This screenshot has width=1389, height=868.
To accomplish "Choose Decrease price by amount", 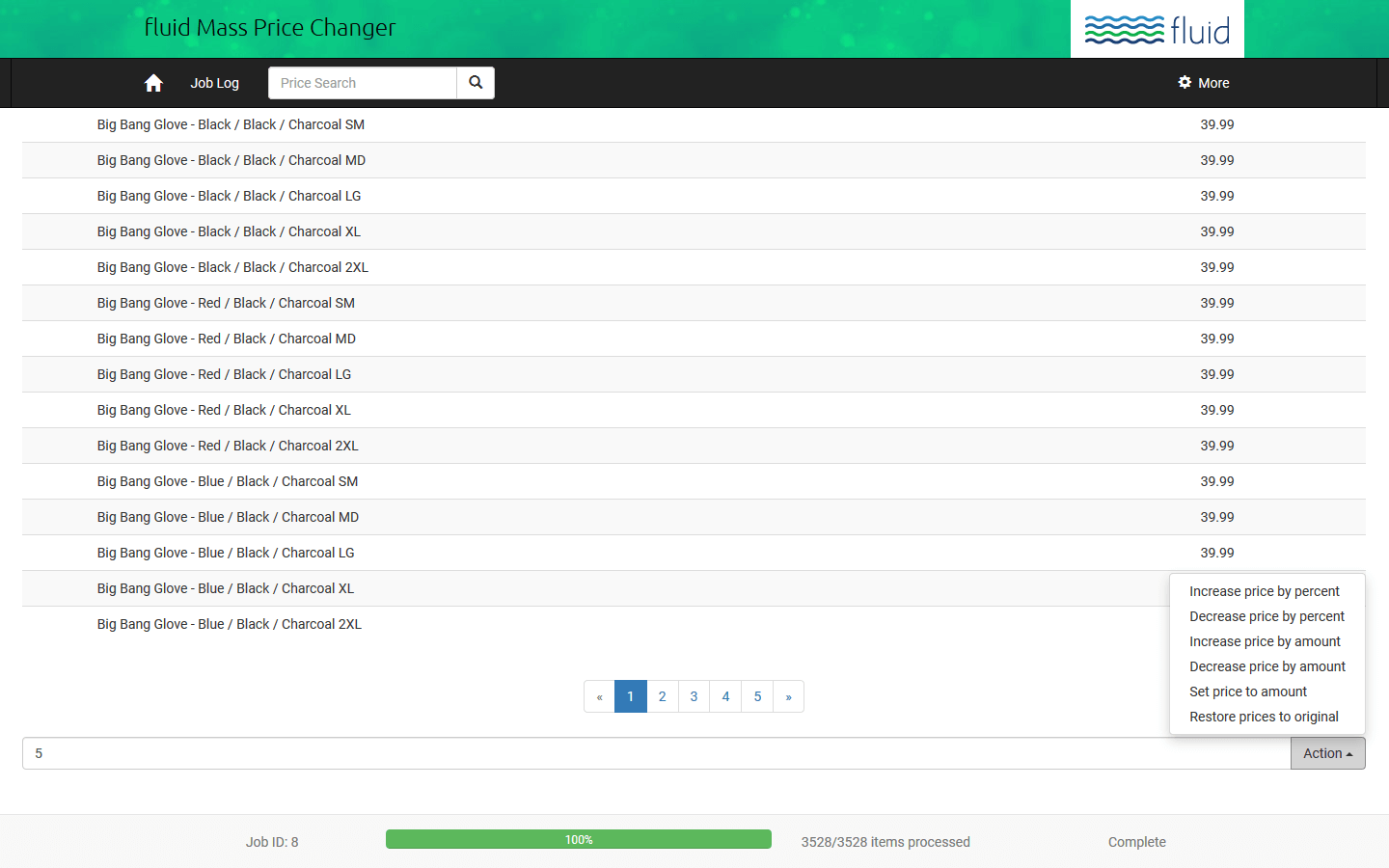I will point(1266,666).
